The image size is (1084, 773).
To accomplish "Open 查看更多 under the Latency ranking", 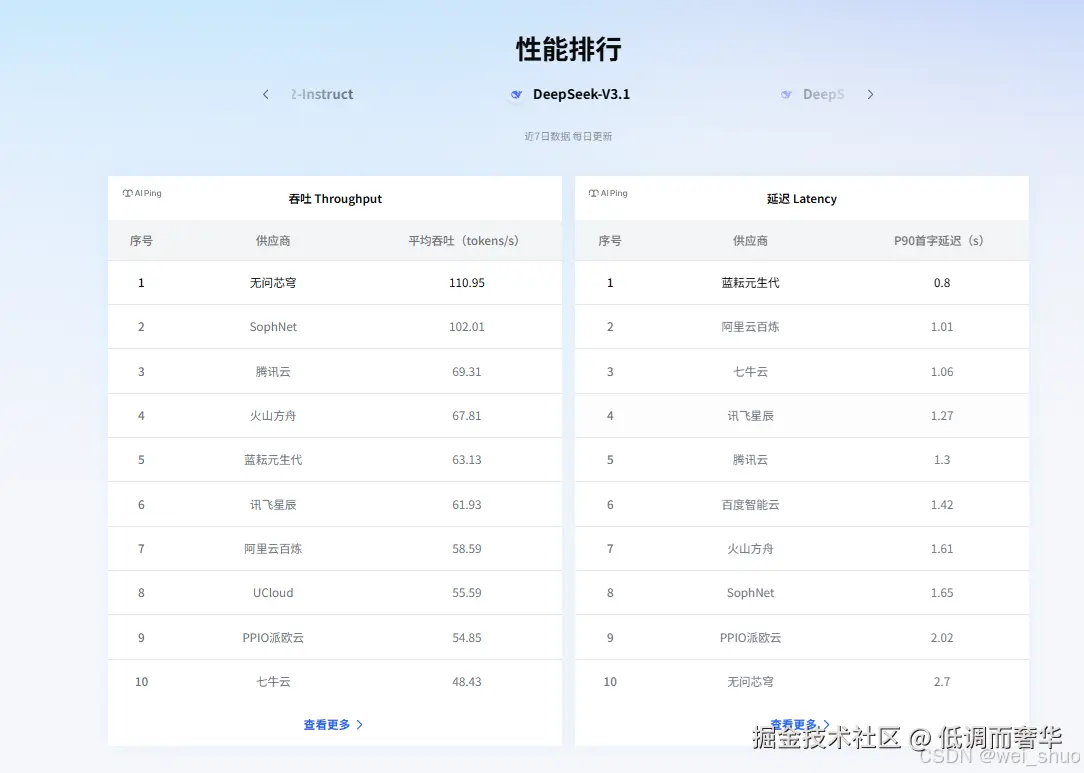I will pos(797,723).
